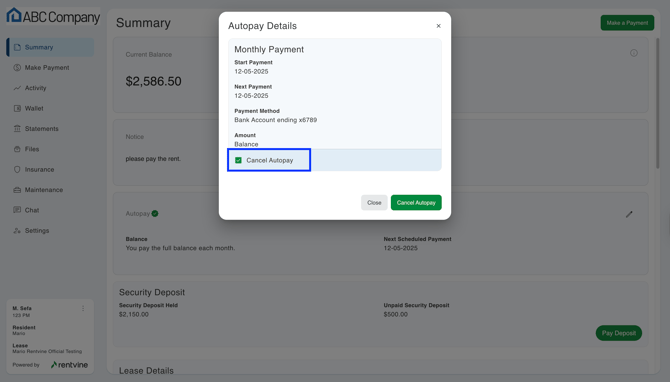Click the Autopay Details title

(262, 26)
